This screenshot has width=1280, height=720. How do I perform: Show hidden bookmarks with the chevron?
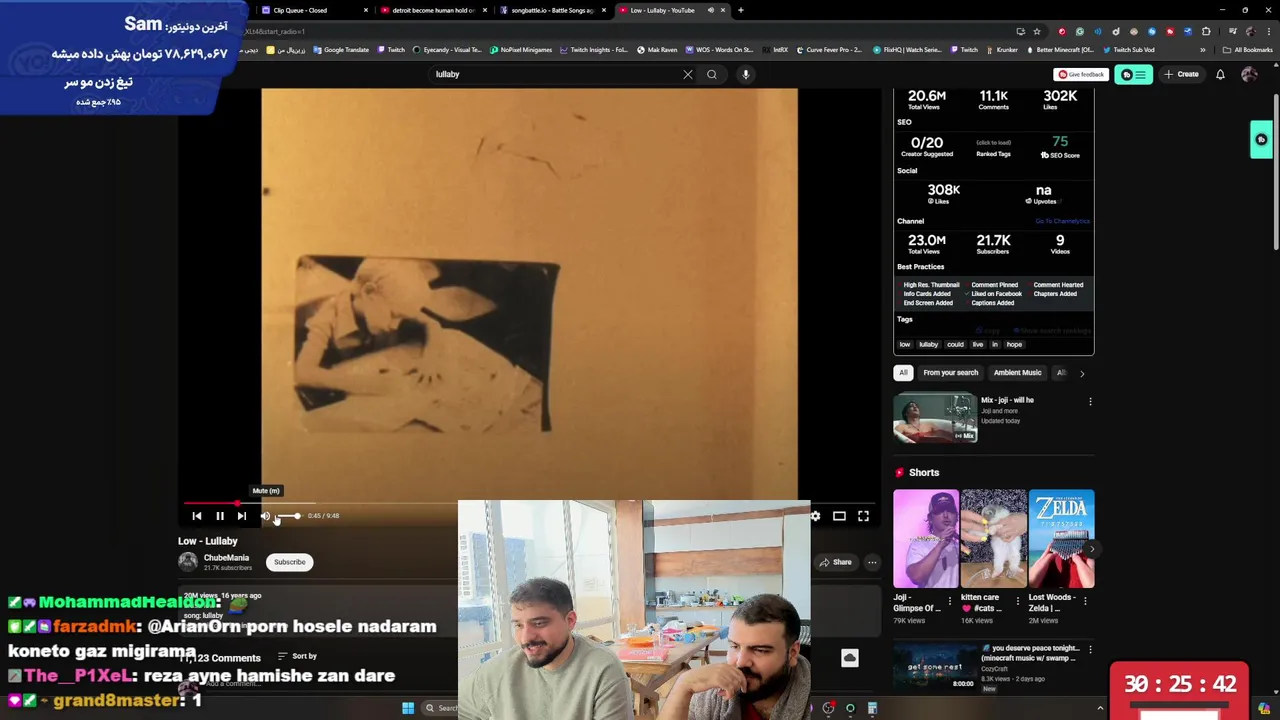coord(1203,50)
